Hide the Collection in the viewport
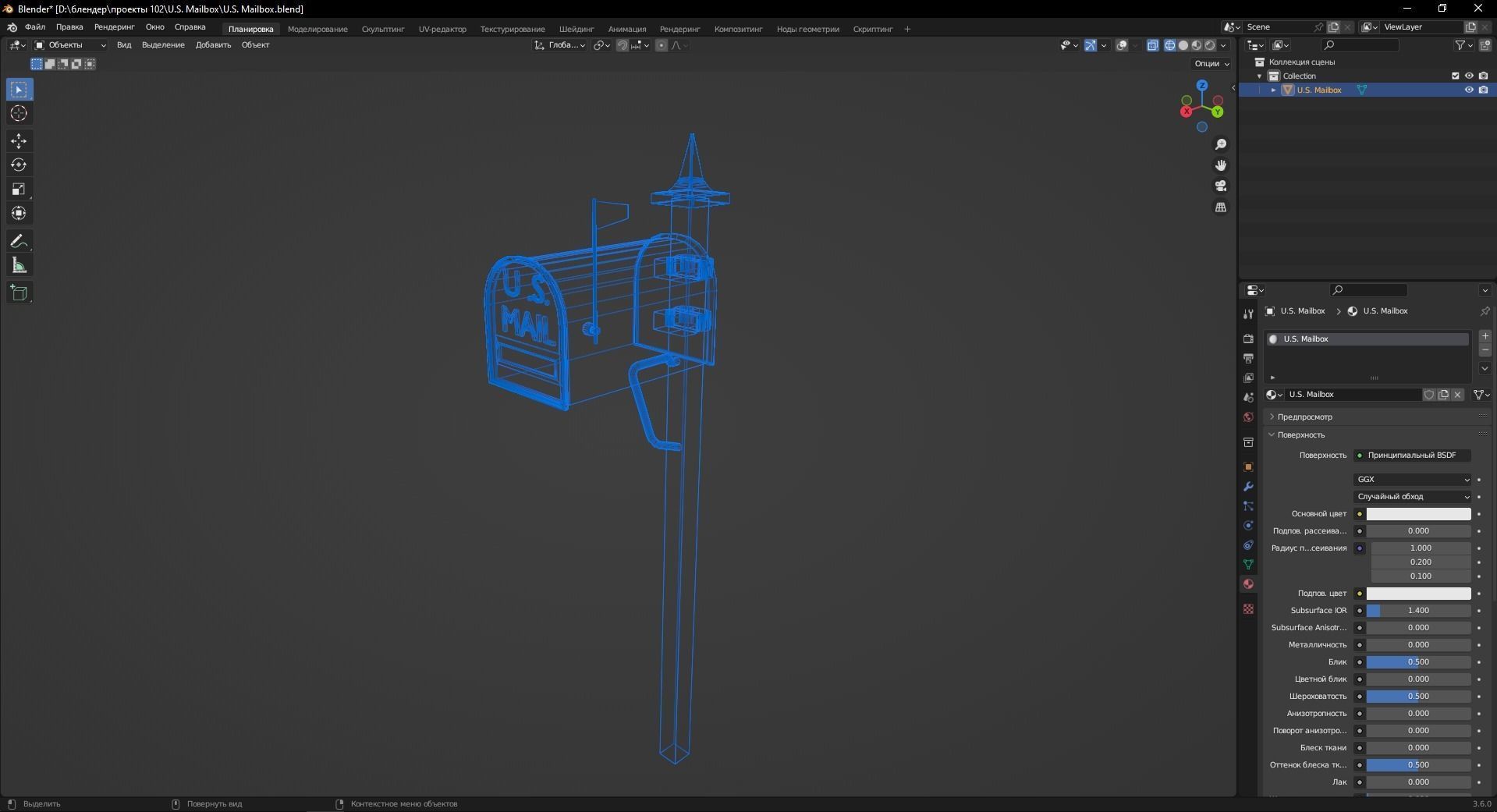The image size is (1497, 812). [1469, 76]
